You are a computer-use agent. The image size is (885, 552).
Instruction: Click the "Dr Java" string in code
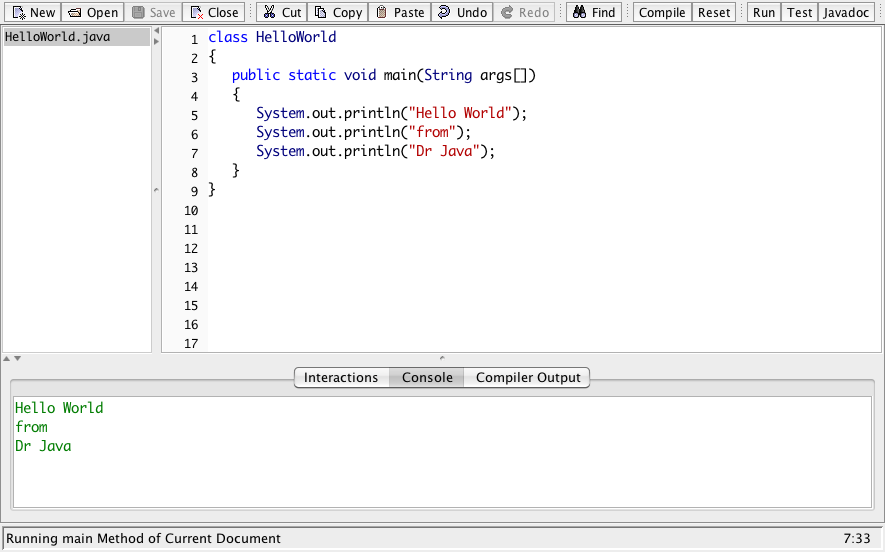click(x=444, y=151)
